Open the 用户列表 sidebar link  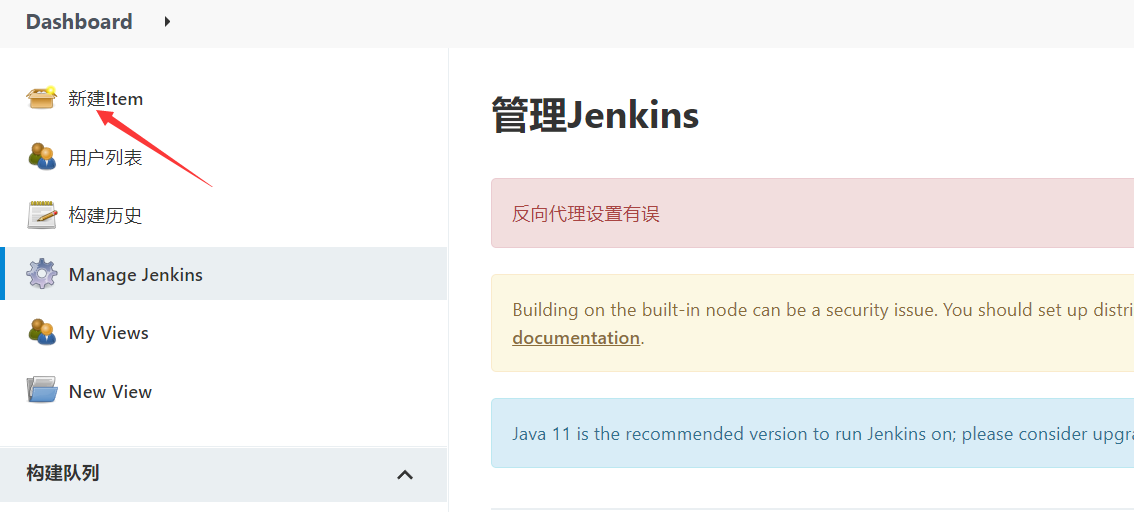pos(105,157)
